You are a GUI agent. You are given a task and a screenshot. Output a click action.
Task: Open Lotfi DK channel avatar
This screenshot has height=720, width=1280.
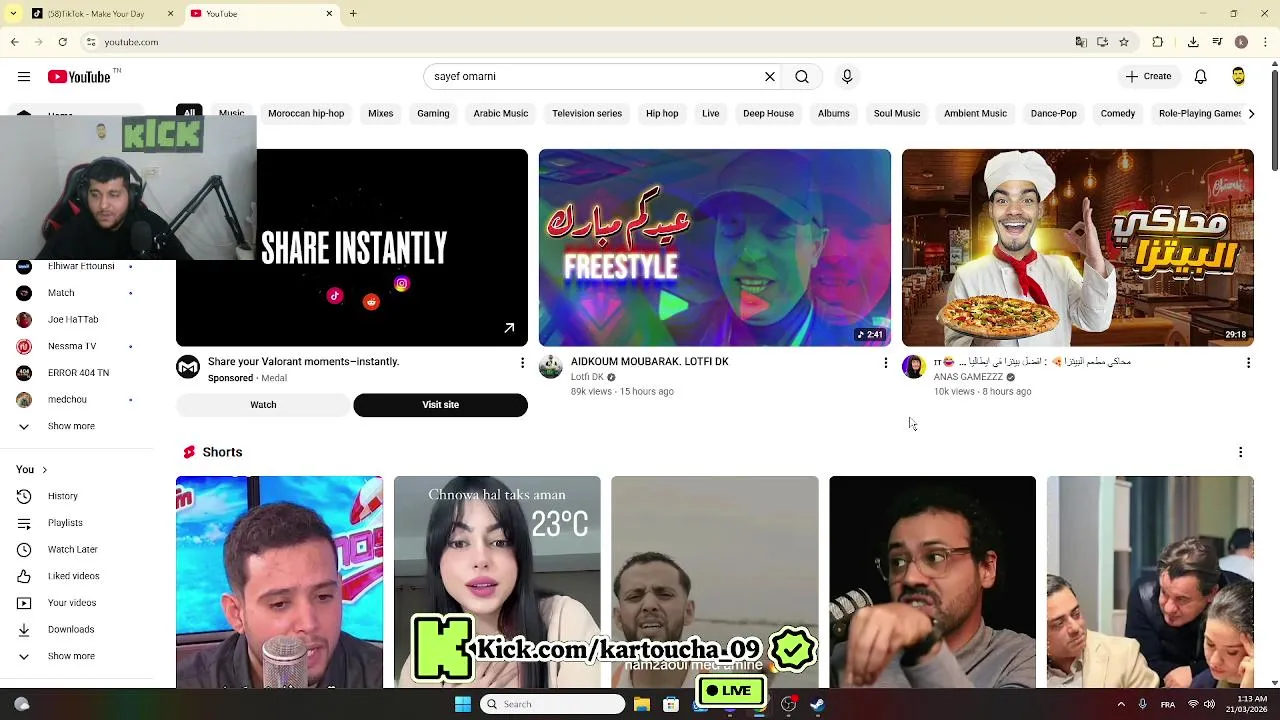[x=551, y=367]
